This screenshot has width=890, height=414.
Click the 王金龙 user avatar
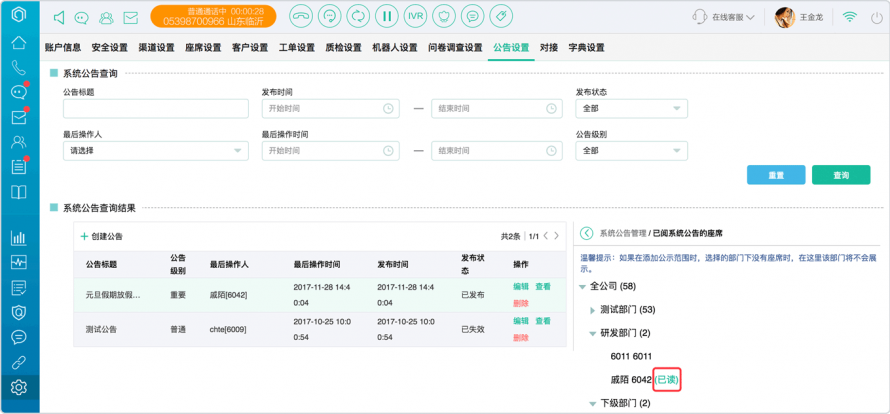(784, 18)
